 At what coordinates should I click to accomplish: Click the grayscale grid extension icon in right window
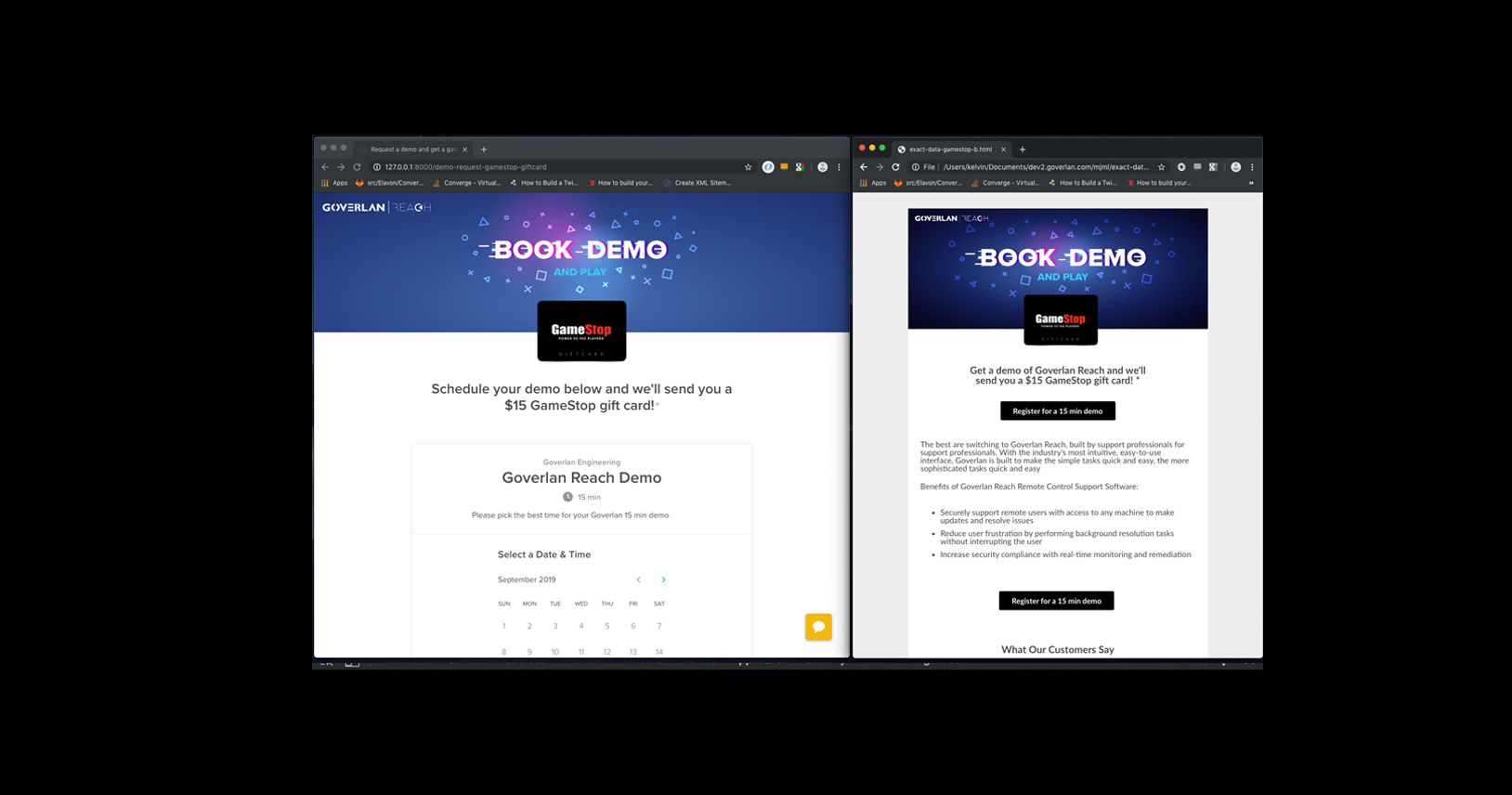pyautogui.click(x=1213, y=167)
